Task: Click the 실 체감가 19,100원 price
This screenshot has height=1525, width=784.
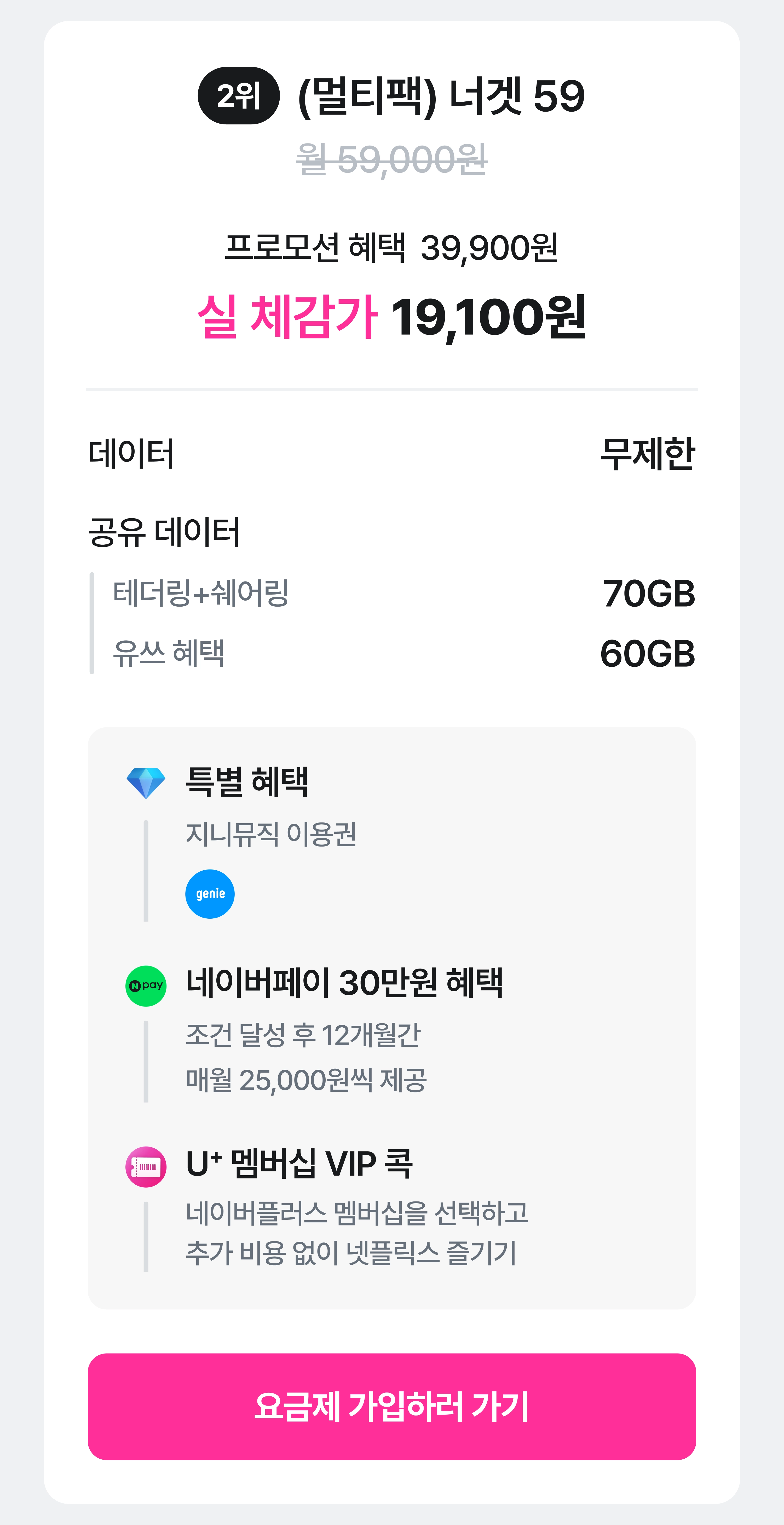Action: pyautogui.click(x=391, y=317)
